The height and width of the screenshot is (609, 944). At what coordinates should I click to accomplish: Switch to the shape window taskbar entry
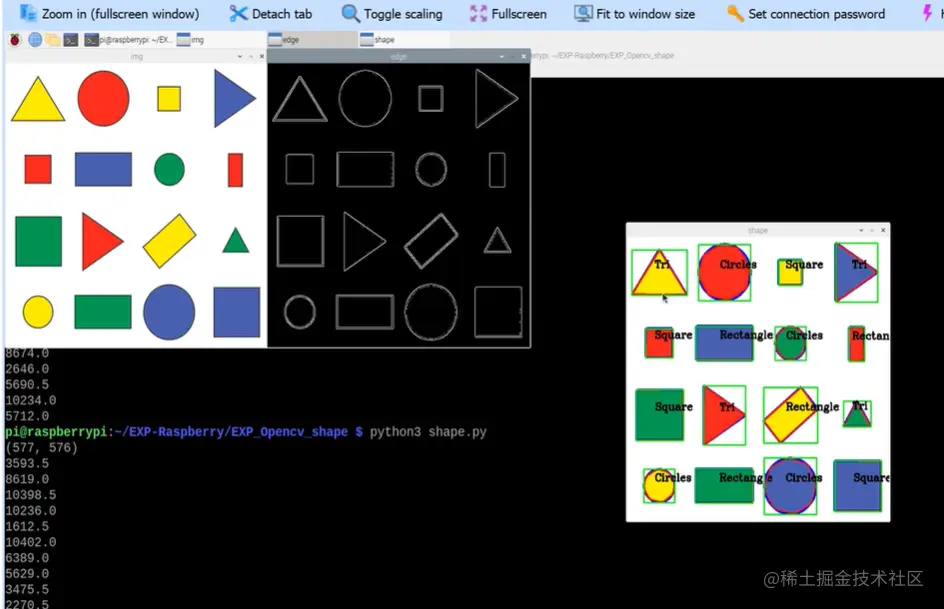tap(404, 40)
